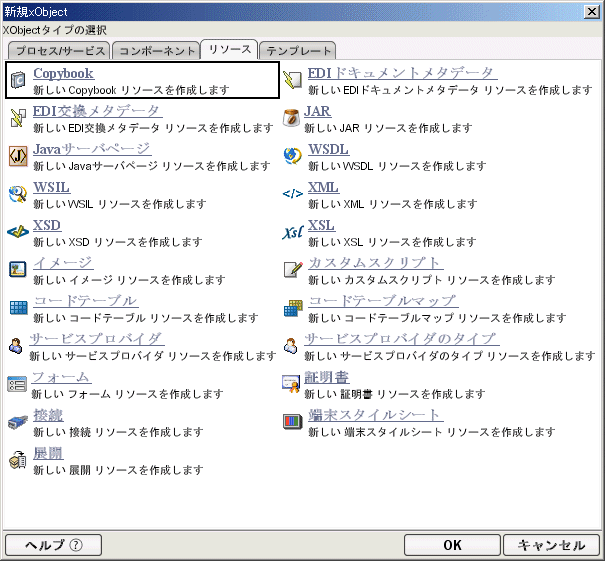Click text 新しい XML リソースを作成します

(392, 204)
